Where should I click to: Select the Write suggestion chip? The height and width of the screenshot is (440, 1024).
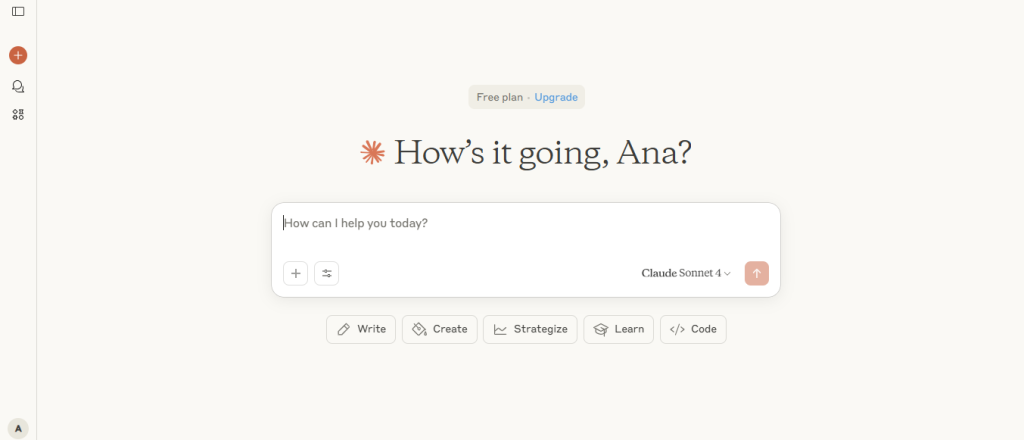(x=361, y=329)
